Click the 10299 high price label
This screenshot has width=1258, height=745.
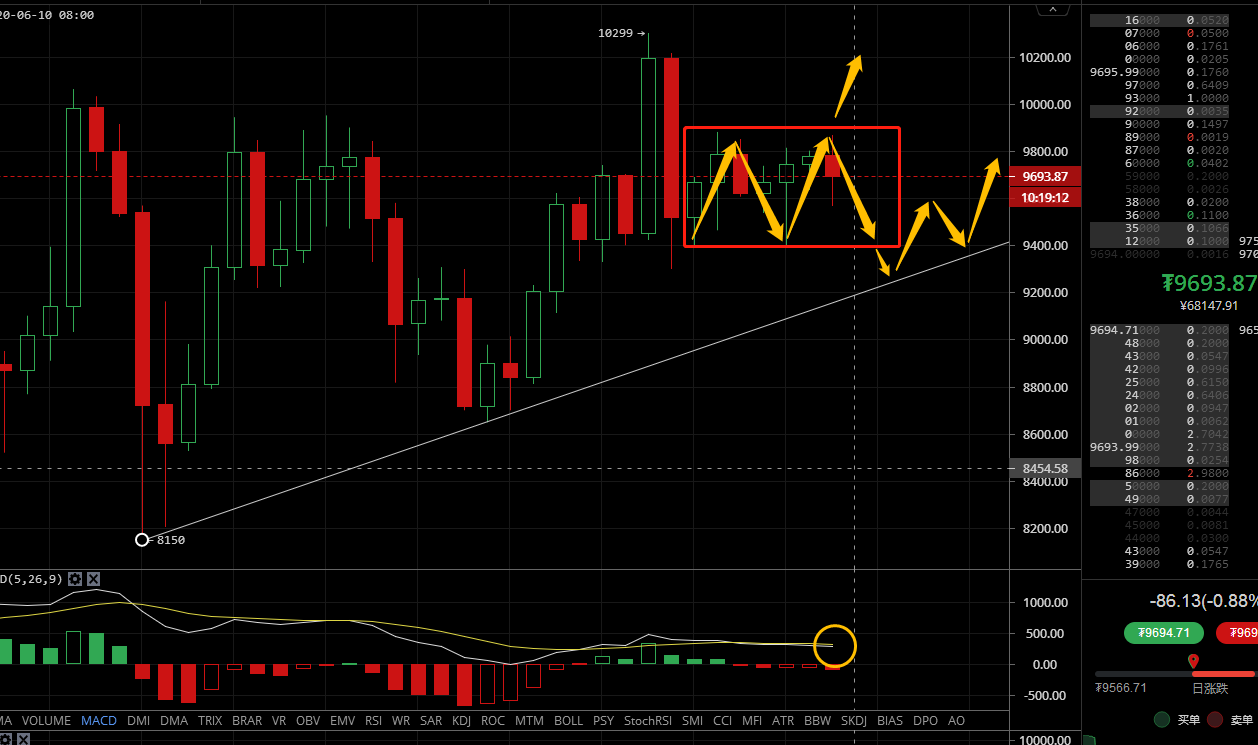[x=616, y=33]
